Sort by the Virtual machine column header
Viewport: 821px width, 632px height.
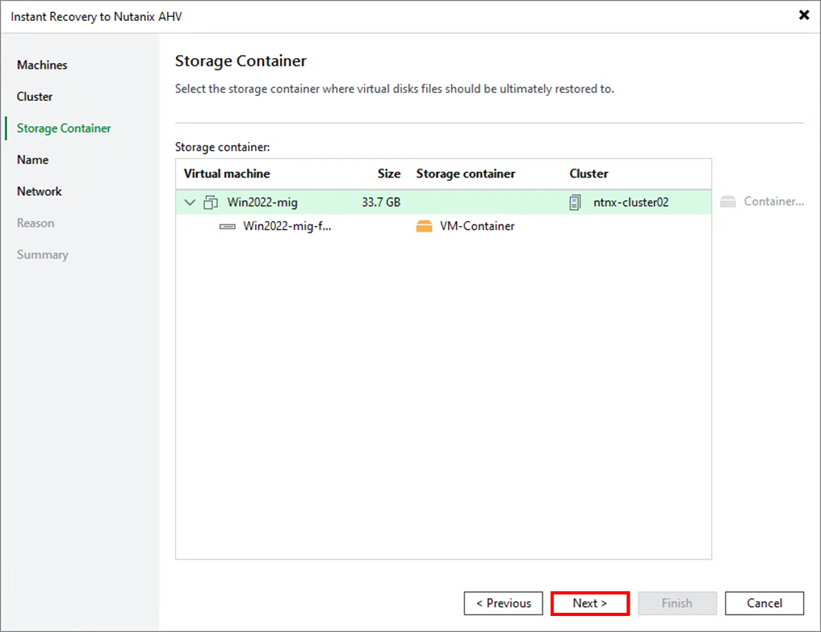pyautogui.click(x=227, y=174)
